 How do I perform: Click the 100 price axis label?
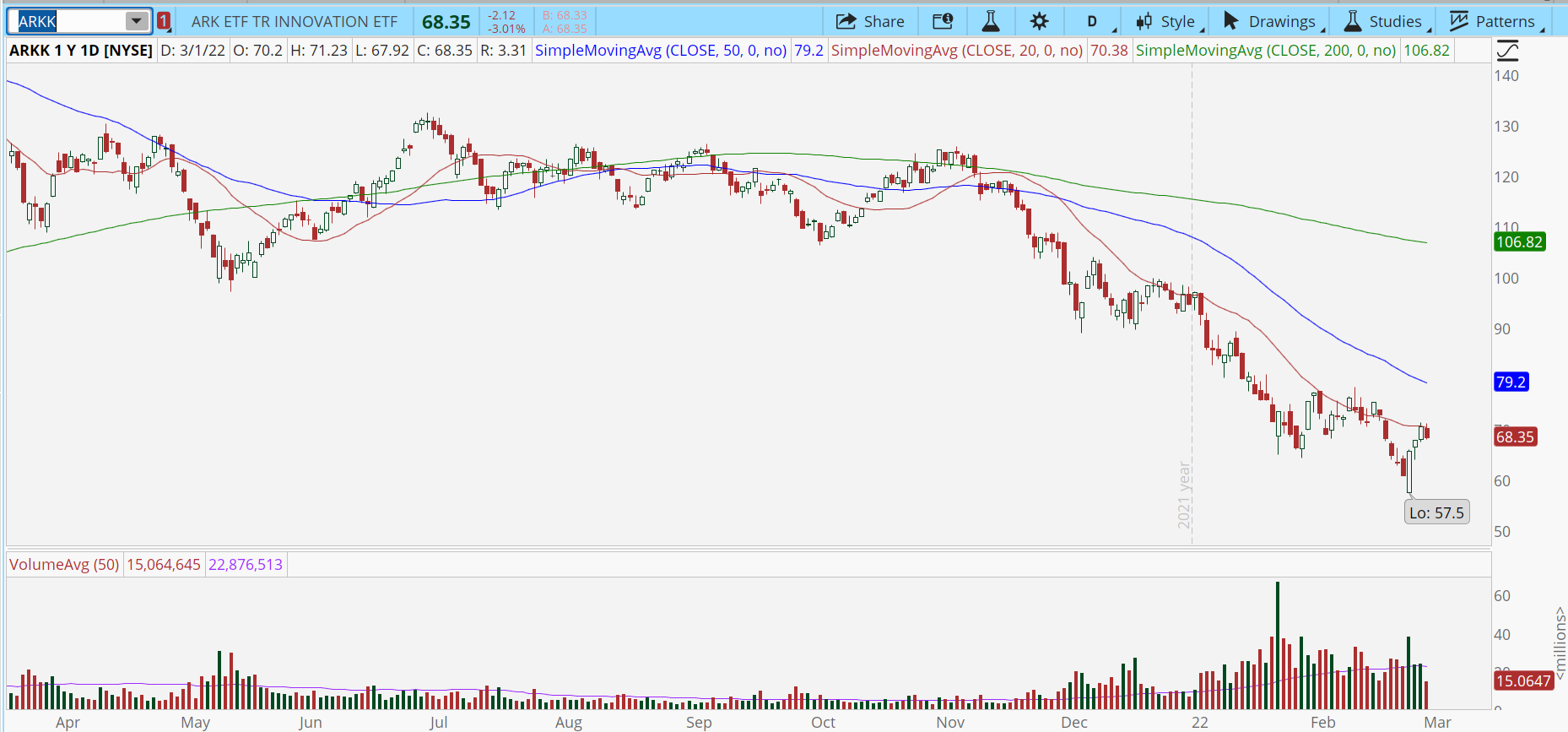point(1506,279)
